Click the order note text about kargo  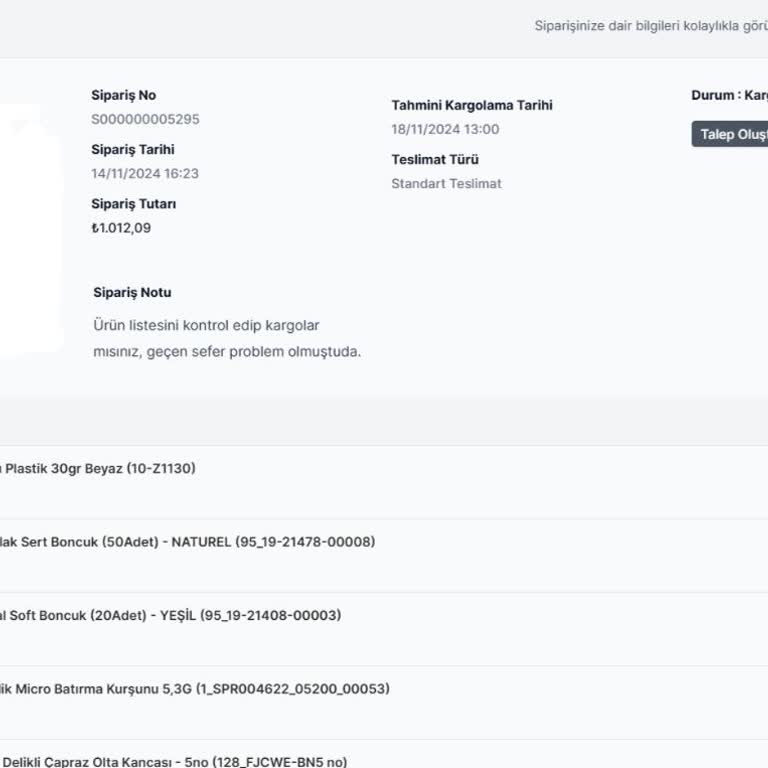point(227,338)
